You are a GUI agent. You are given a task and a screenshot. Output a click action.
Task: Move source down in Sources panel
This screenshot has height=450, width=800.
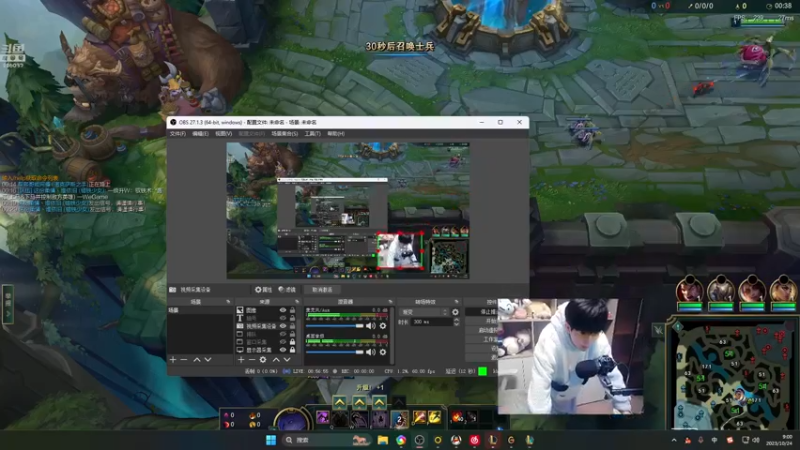click(287, 360)
